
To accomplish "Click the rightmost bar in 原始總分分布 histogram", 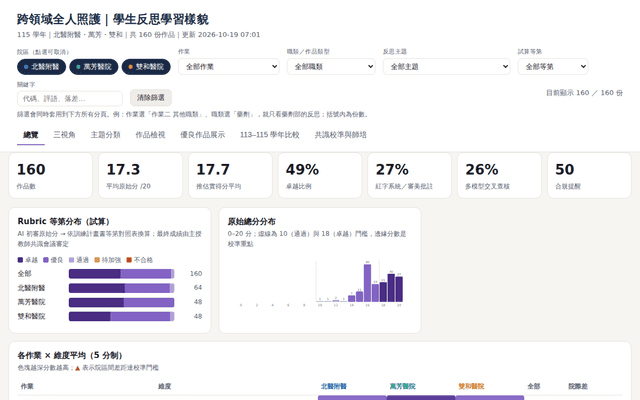I will pos(399,289).
